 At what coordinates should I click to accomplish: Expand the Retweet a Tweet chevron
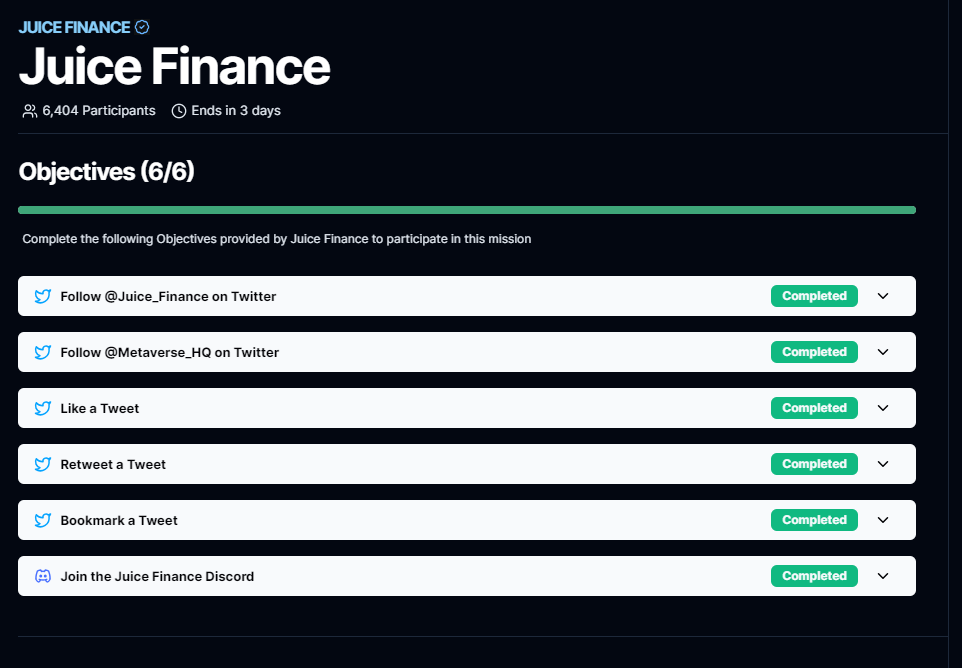coord(883,464)
